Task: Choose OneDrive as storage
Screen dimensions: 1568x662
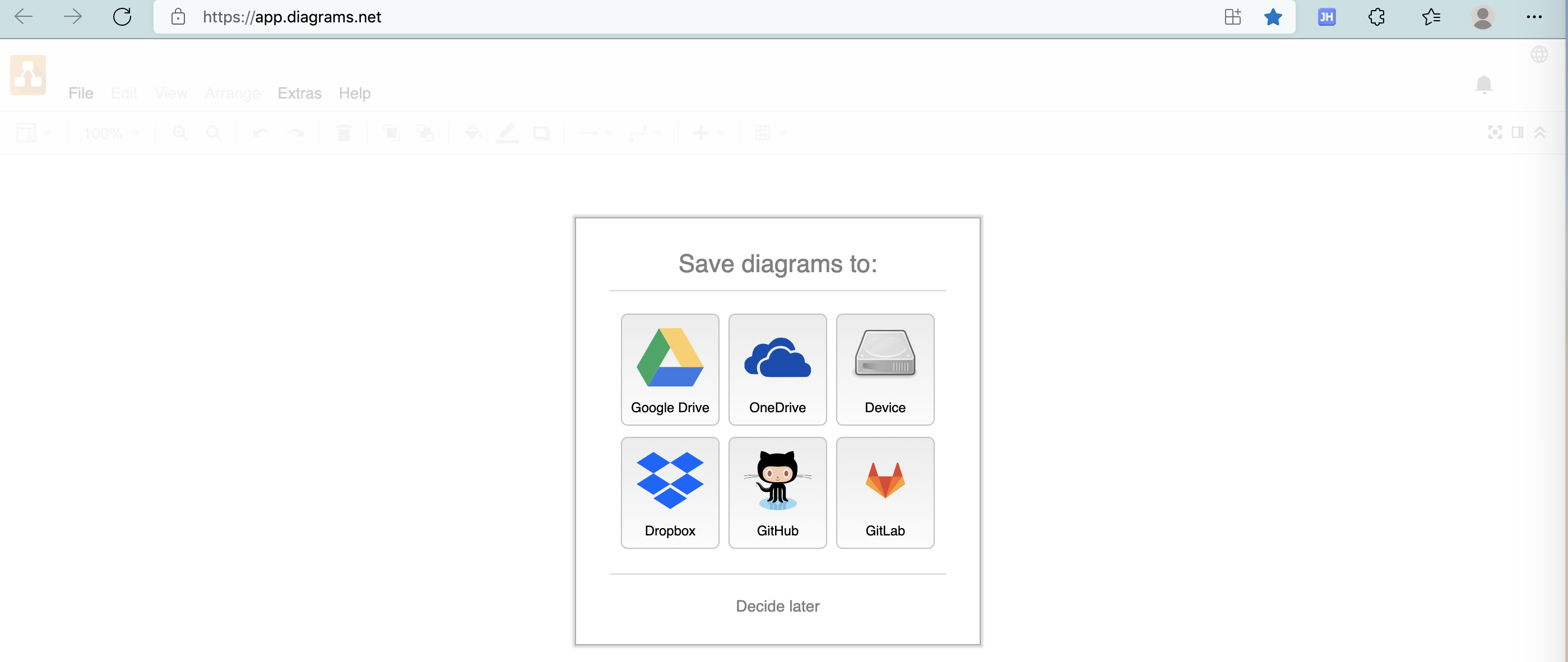Action: [x=777, y=369]
